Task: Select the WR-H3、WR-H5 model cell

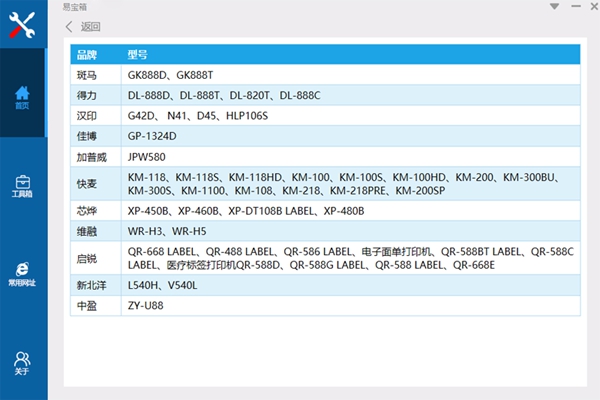Action: tap(351, 231)
